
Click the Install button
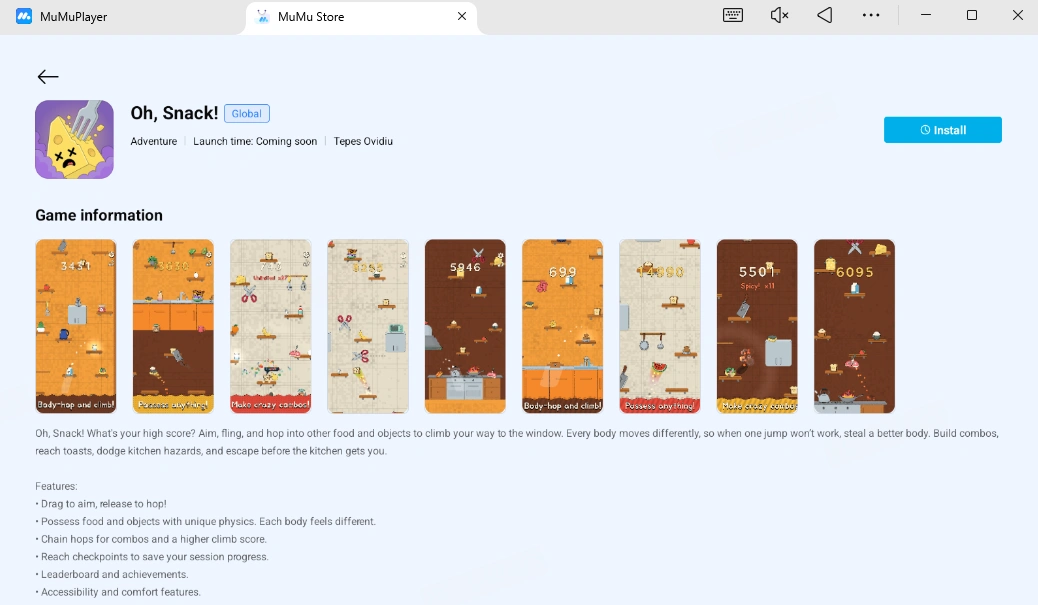pyautogui.click(x=943, y=130)
